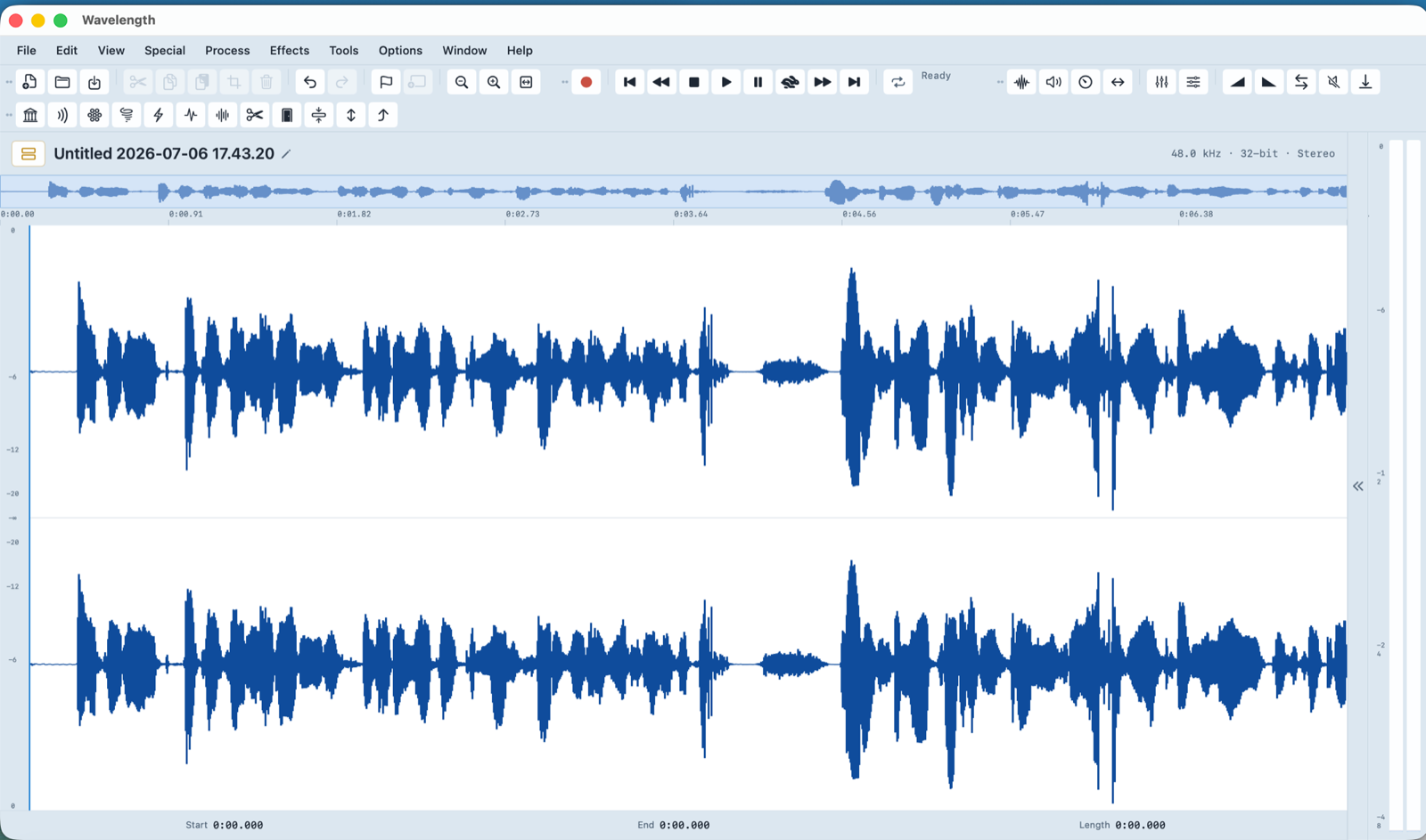Open the File menu

[x=27, y=51]
